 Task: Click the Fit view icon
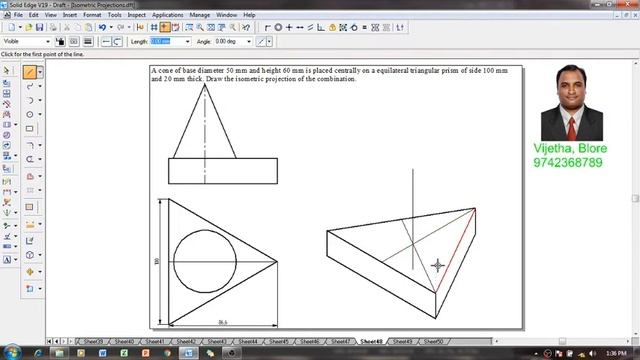211,28
